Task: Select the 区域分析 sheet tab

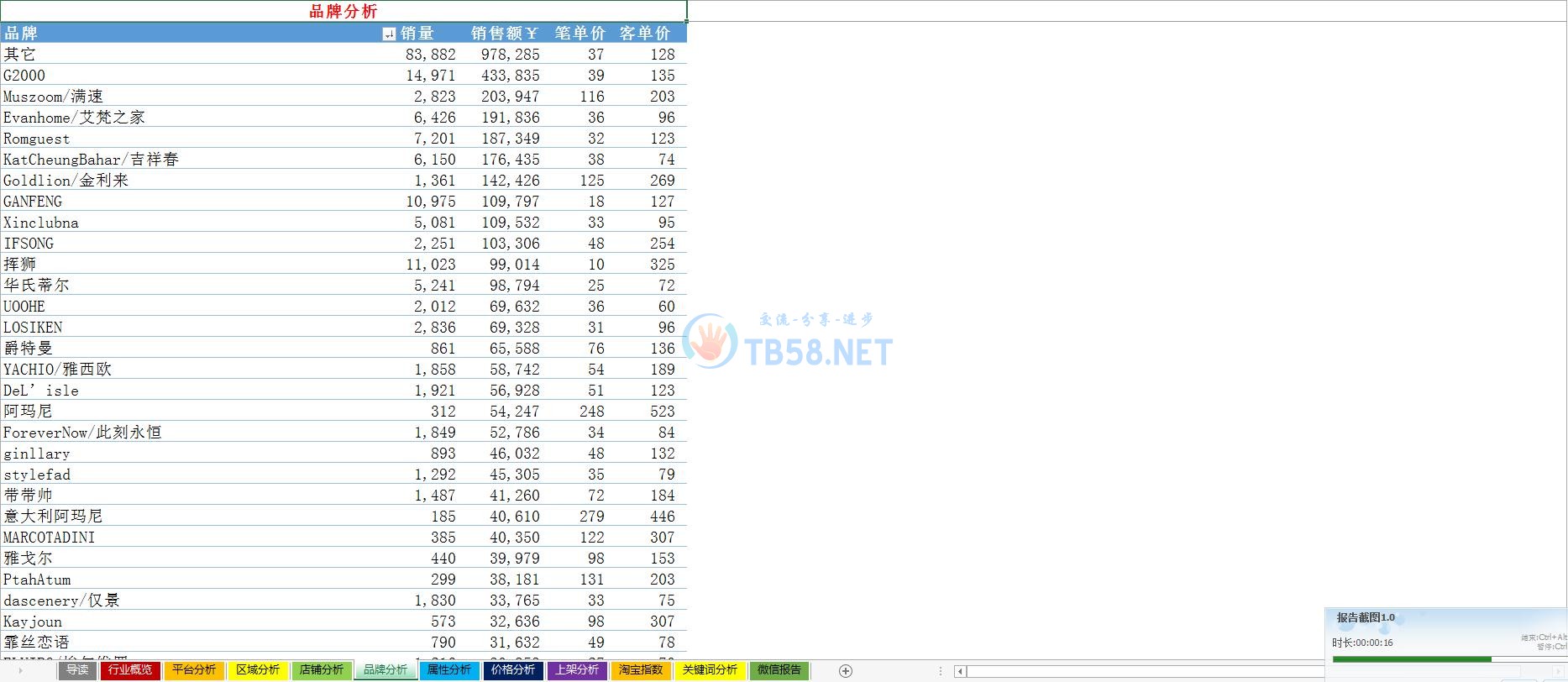Action: click(258, 670)
